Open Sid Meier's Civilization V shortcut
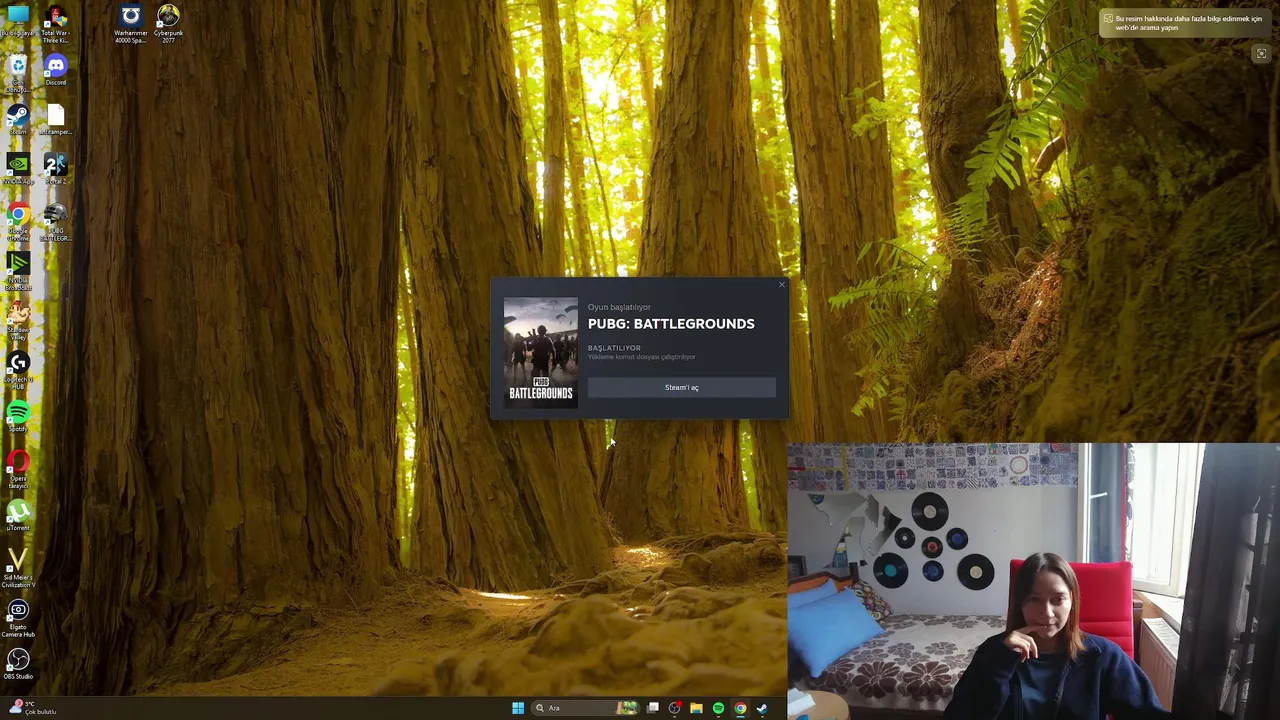The height and width of the screenshot is (720, 1280). [18, 567]
